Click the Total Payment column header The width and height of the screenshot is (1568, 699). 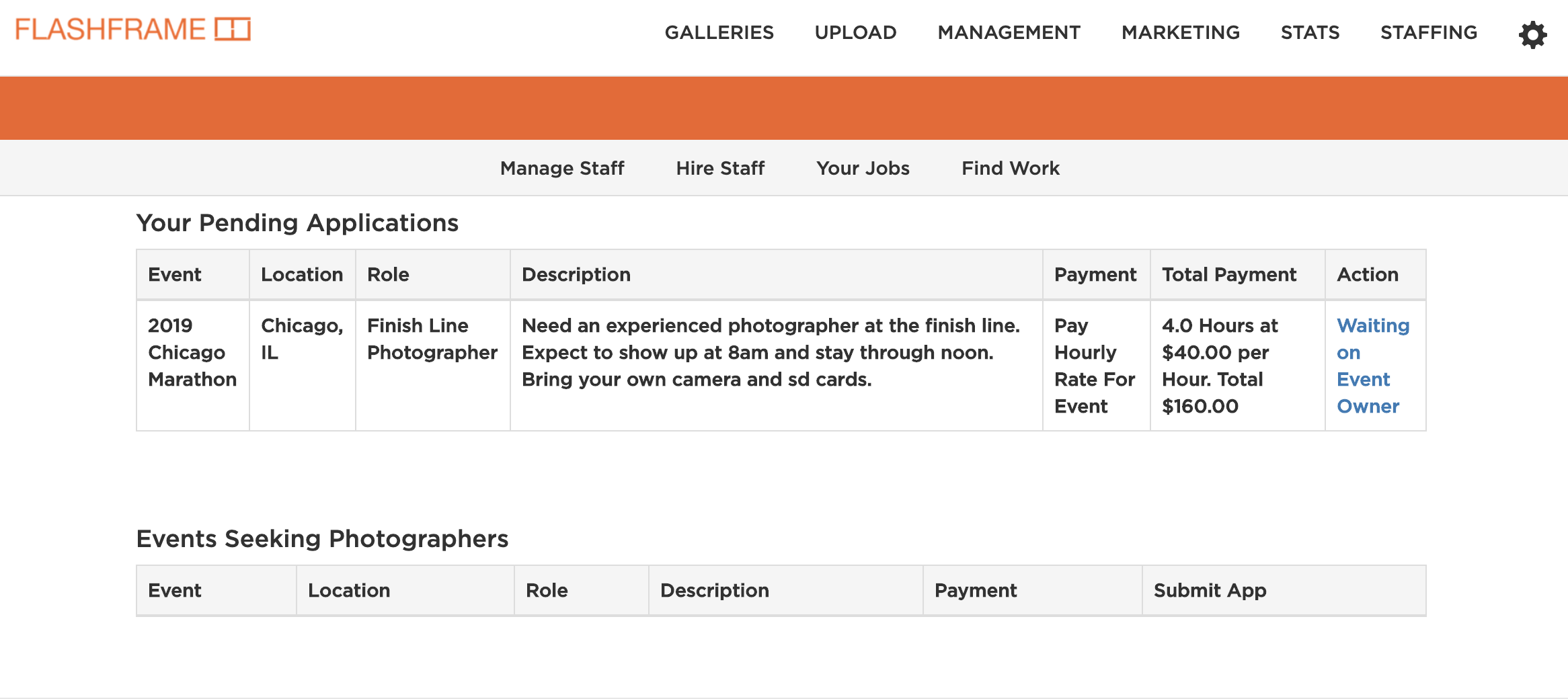coord(1228,274)
